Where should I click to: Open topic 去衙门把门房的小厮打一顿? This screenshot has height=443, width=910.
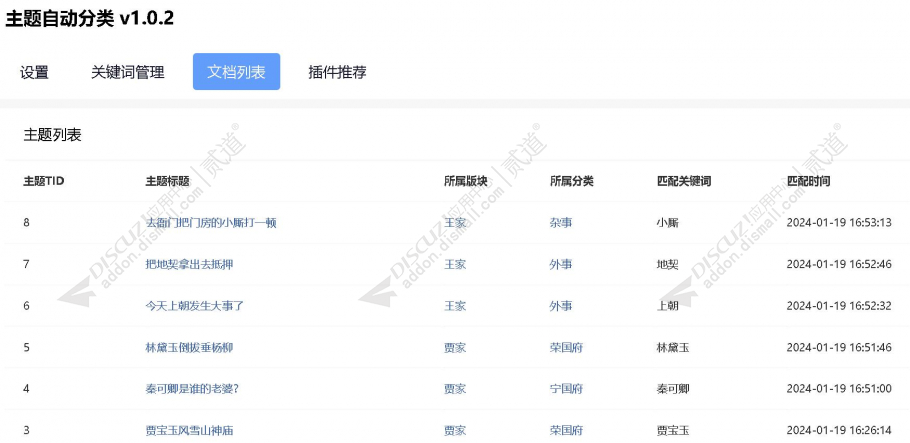pyautogui.click(x=211, y=222)
